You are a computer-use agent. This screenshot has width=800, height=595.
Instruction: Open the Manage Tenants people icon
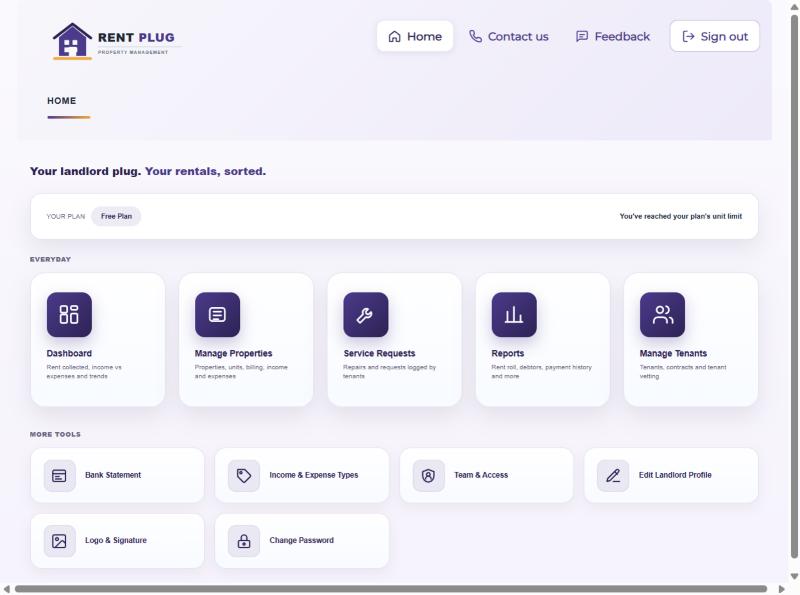[x=662, y=314]
